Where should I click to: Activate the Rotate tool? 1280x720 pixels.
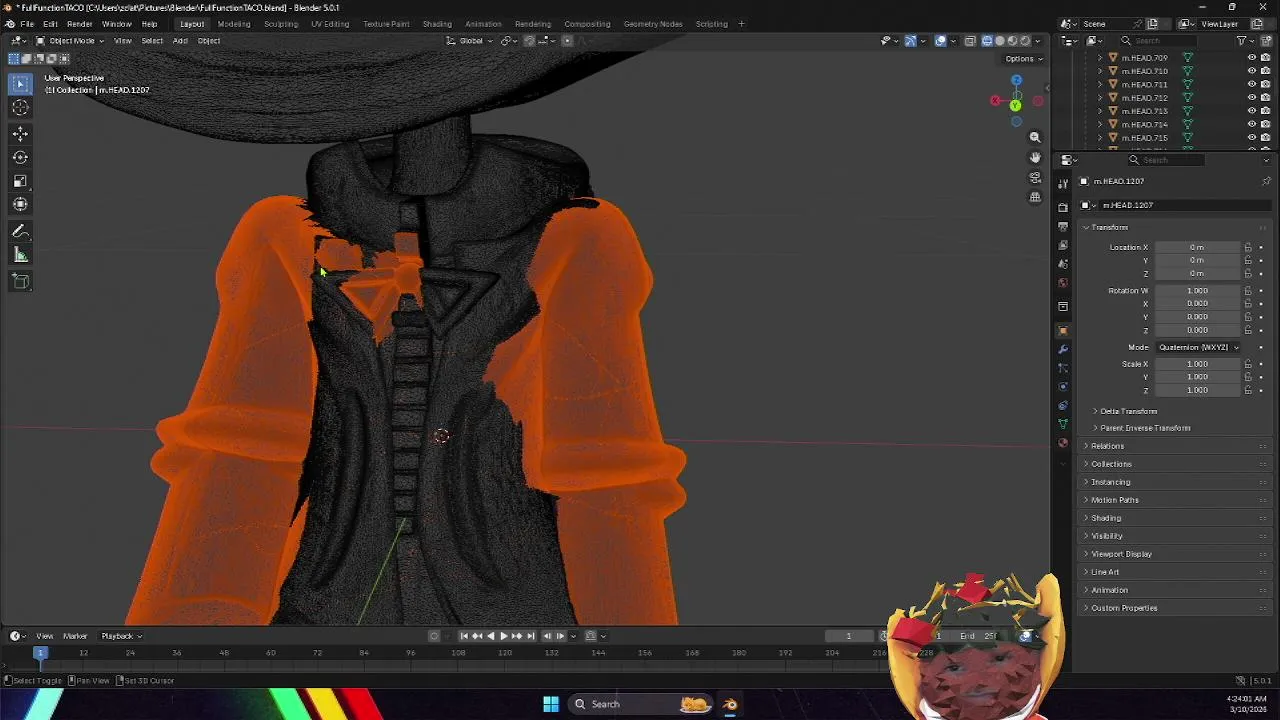click(20, 157)
